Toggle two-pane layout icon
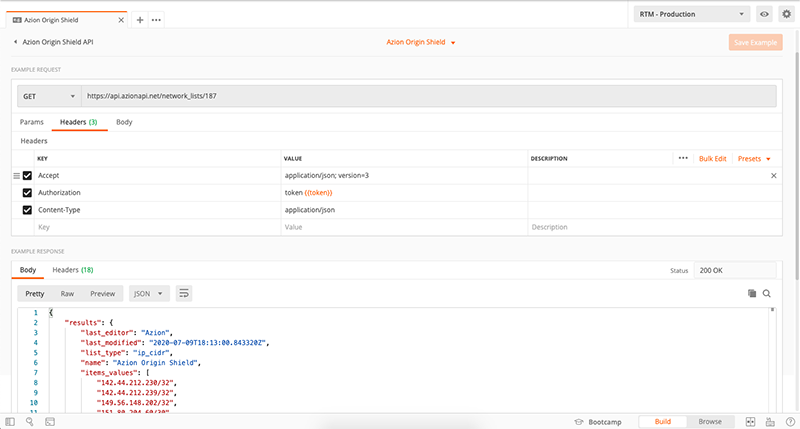The image size is (800, 429). (x=750, y=422)
